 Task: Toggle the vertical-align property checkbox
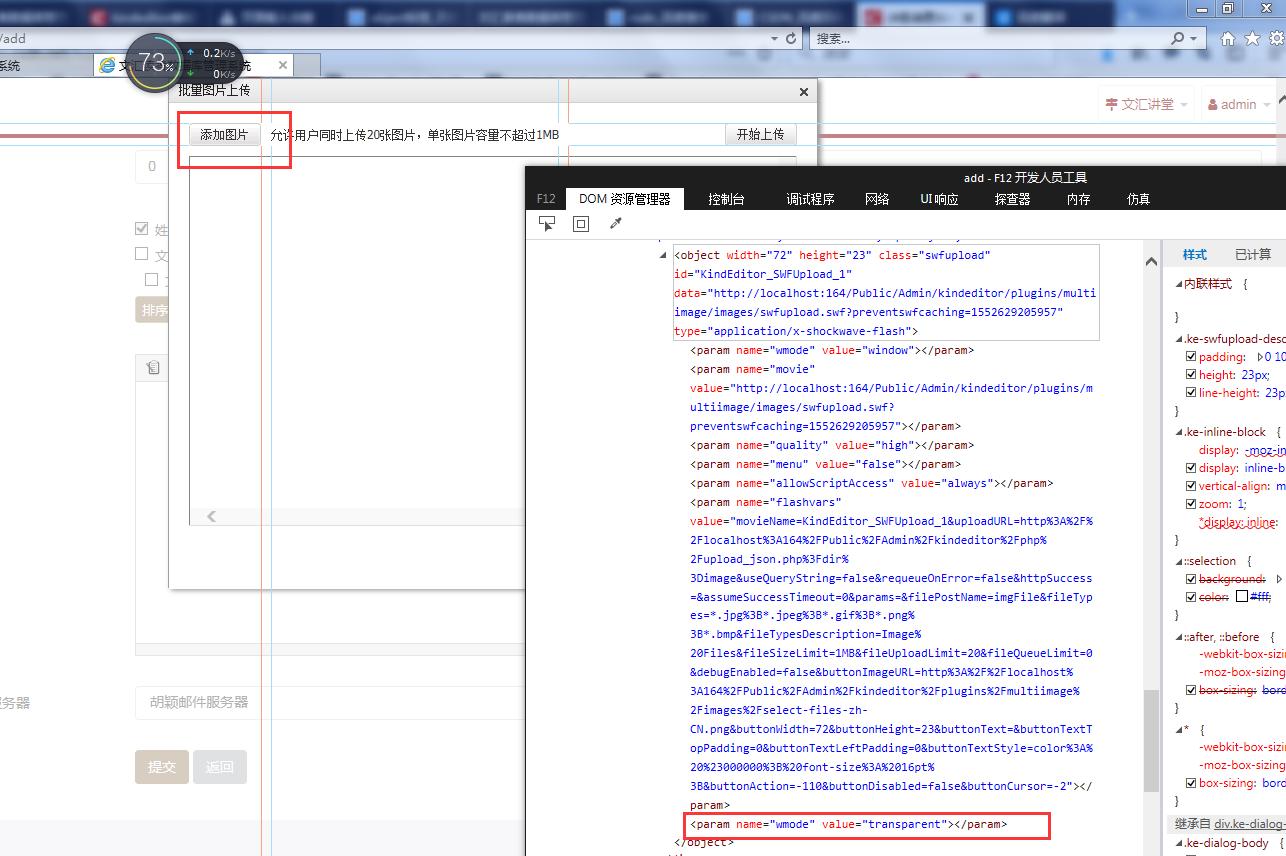[x=1190, y=486]
